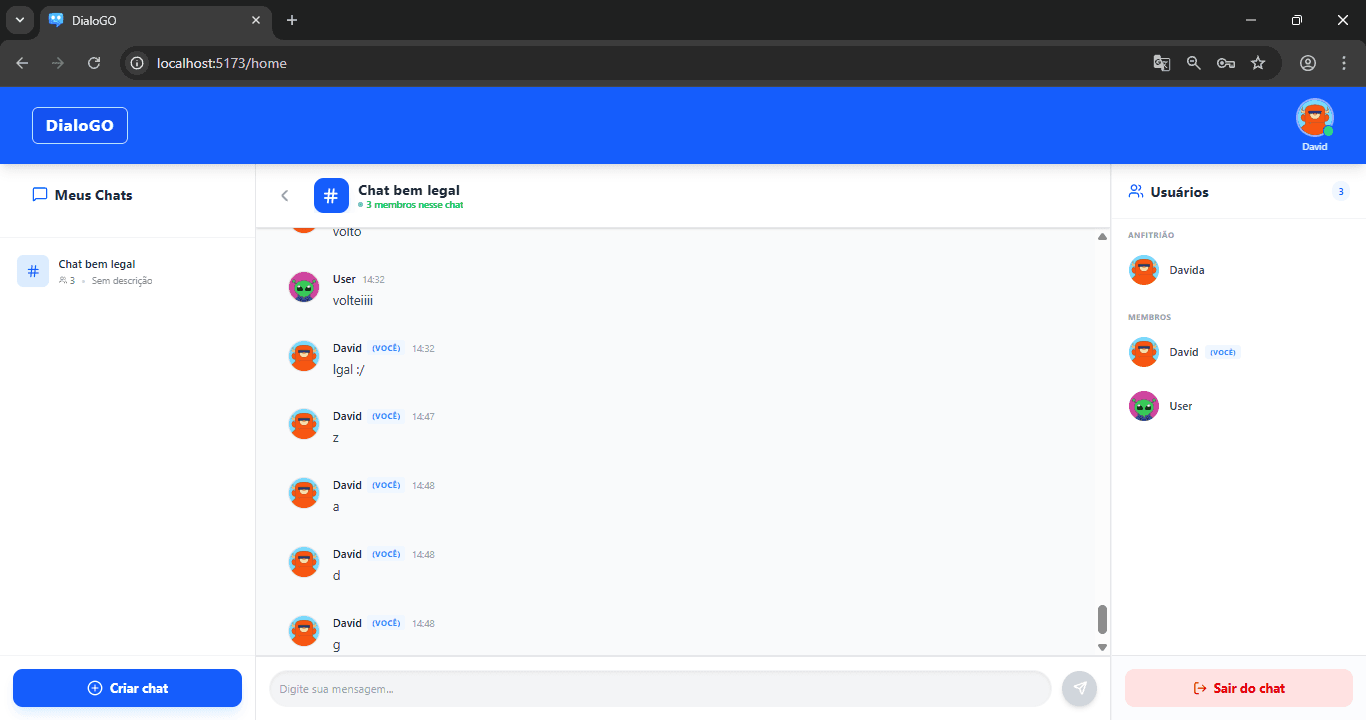This screenshot has height=720, width=1366.
Task: Click User's green alien avatar in members list
Action: [1144, 406]
